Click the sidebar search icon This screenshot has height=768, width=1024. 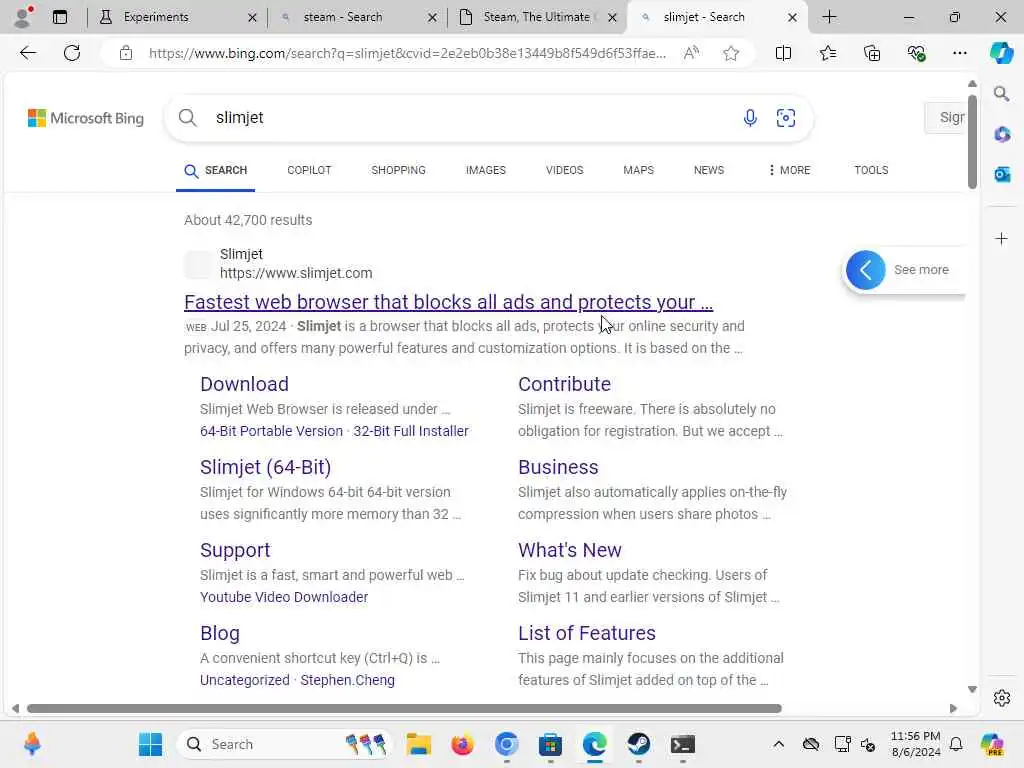pos(1001,94)
